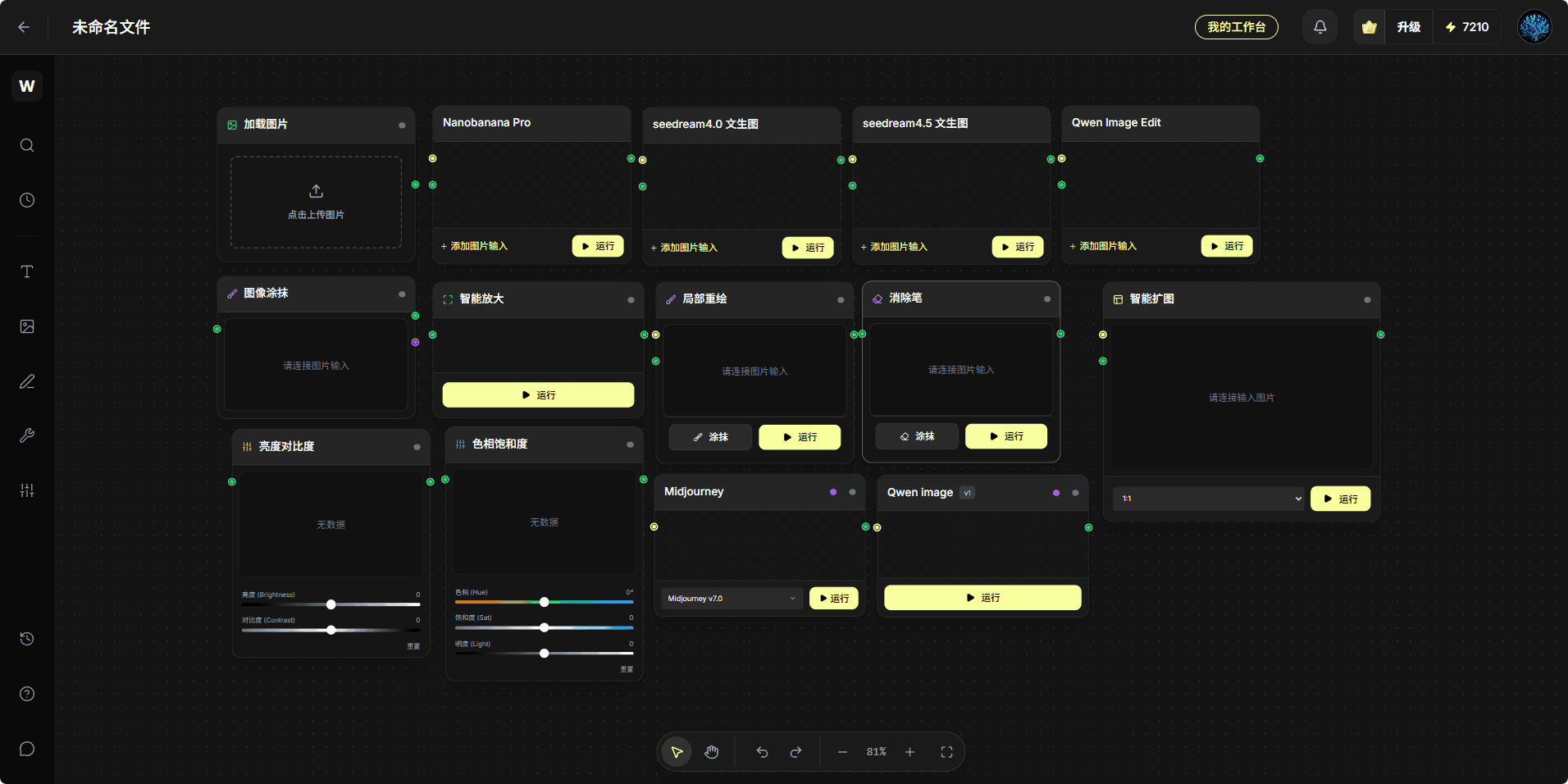Run the 智能放大 node

tap(538, 395)
